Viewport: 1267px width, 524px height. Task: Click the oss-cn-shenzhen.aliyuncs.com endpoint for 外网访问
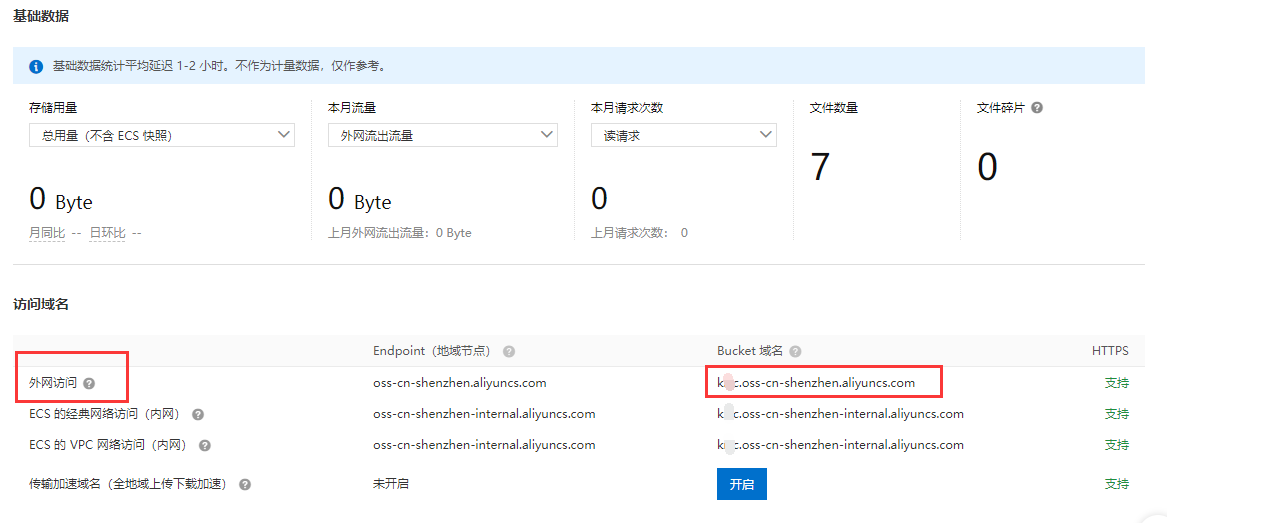click(x=459, y=383)
